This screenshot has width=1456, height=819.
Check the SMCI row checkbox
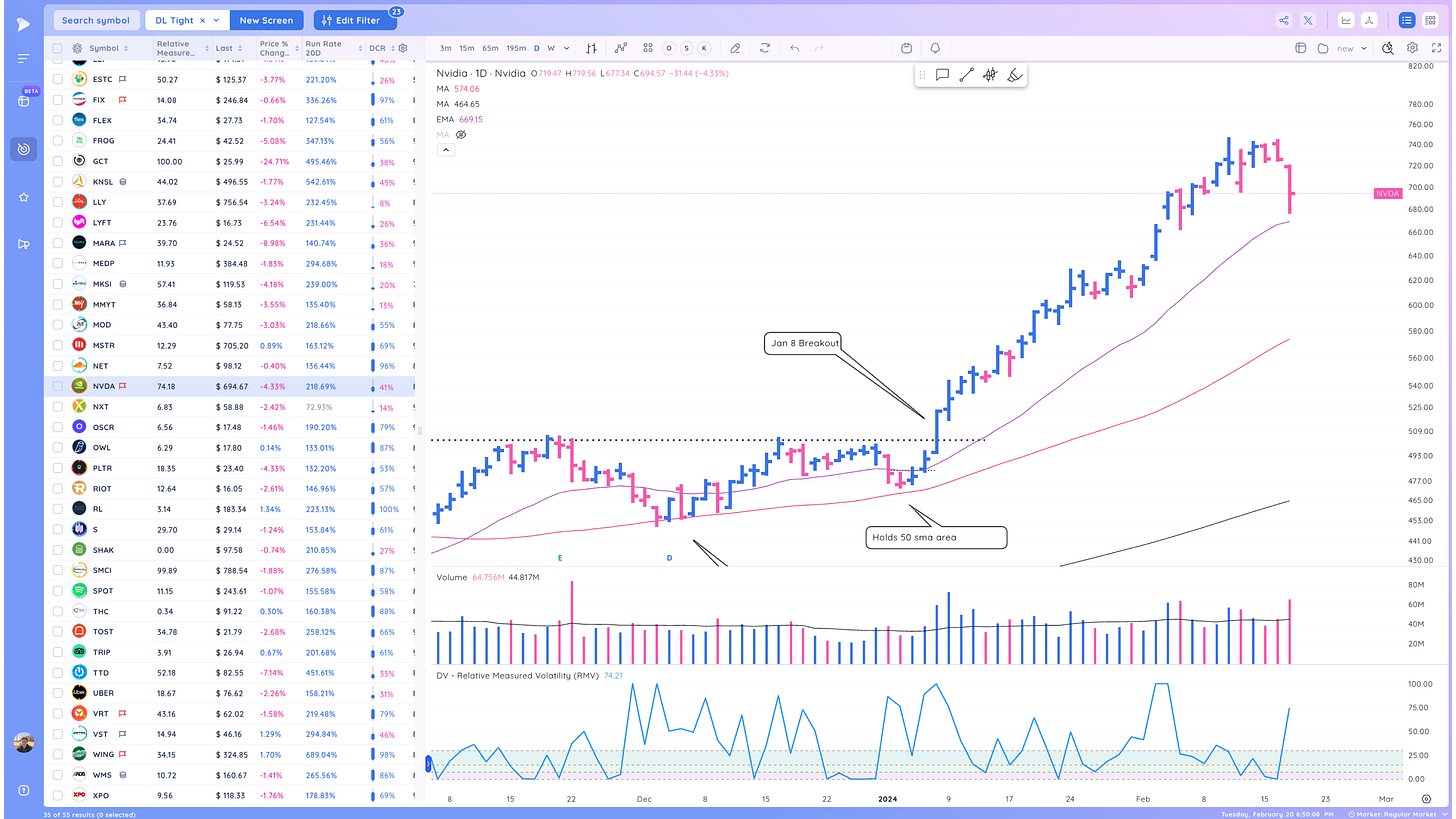(57, 570)
